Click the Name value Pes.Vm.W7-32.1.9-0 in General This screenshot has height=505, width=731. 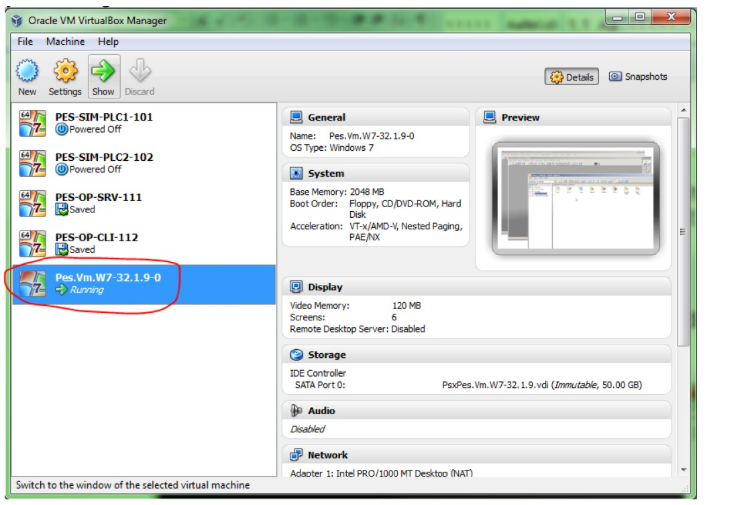[372, 136]
